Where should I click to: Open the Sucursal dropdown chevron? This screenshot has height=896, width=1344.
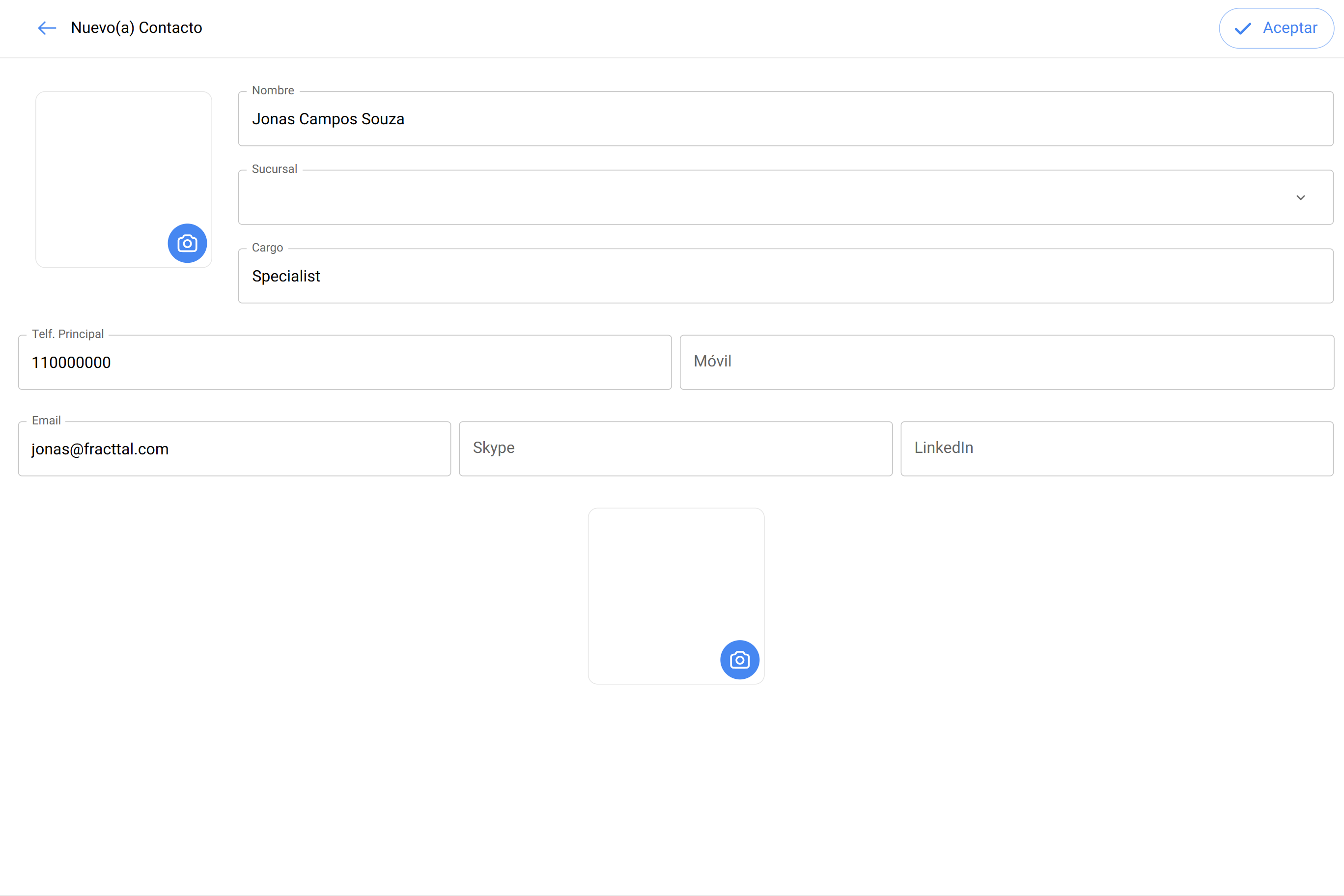[1301, 197]
